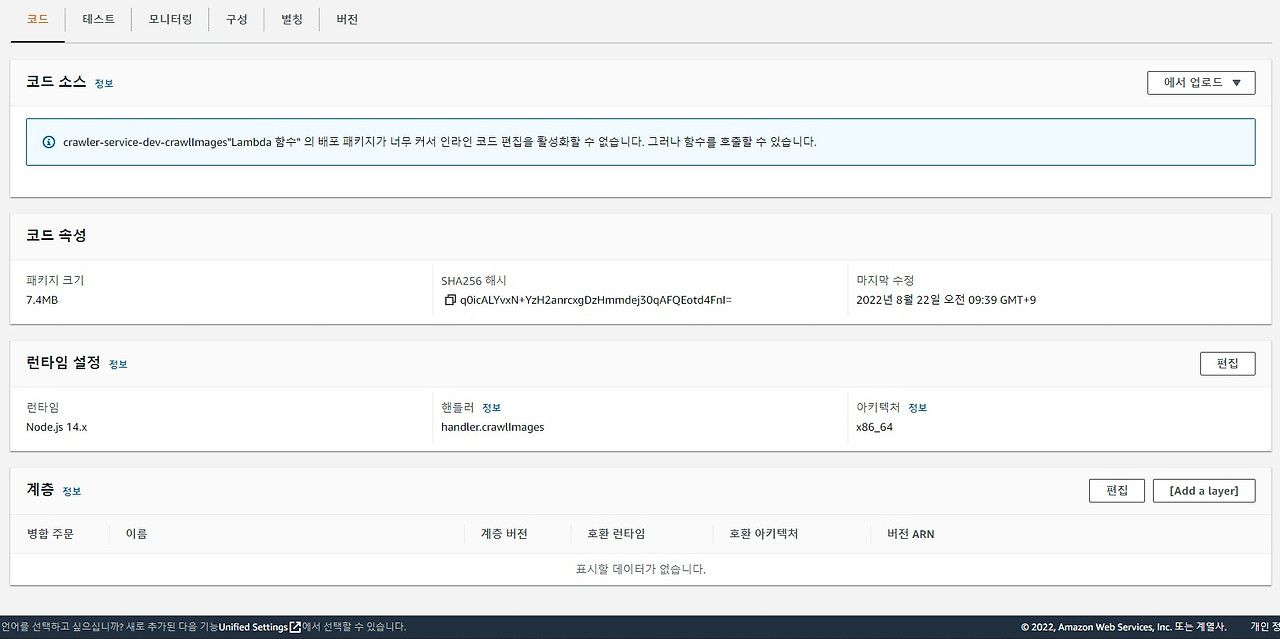Image resolution: width=1280 pixels, height=639 pixels.
Task: Click the 정보 link beside 런타임 설정
Action: (118, 364)
